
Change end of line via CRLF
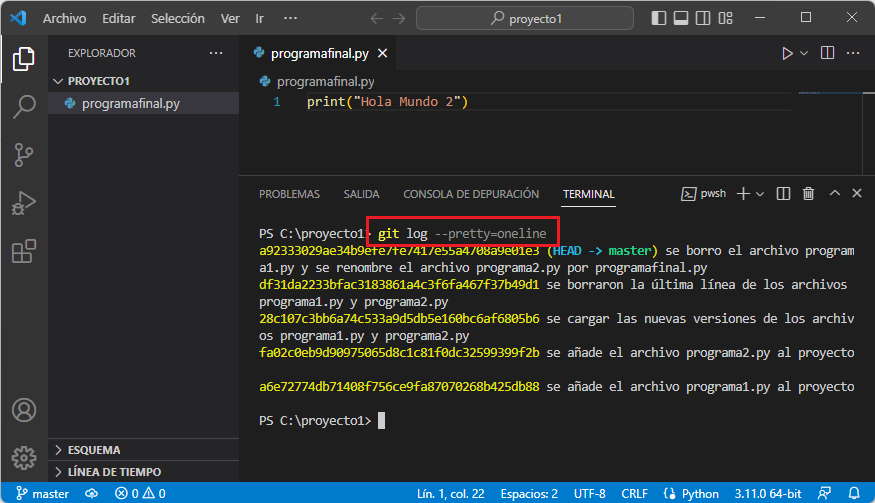(x=634, y=494)
